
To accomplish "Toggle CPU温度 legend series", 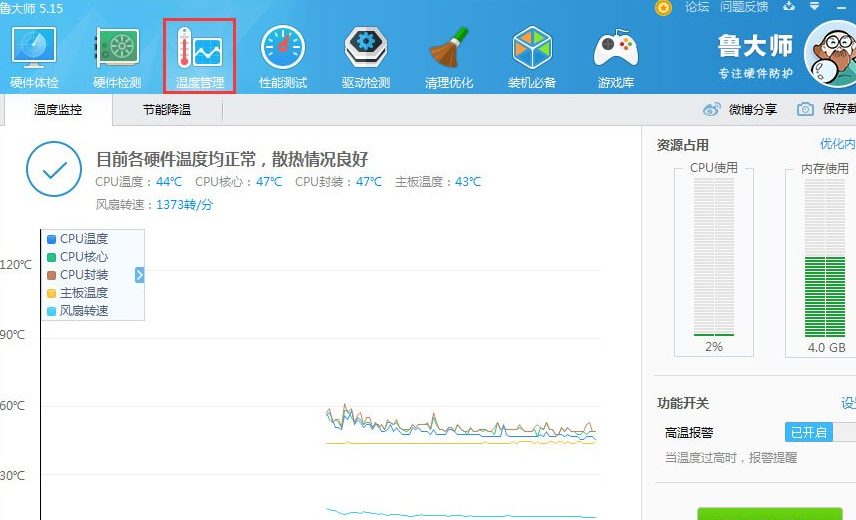I will [78, 239].
